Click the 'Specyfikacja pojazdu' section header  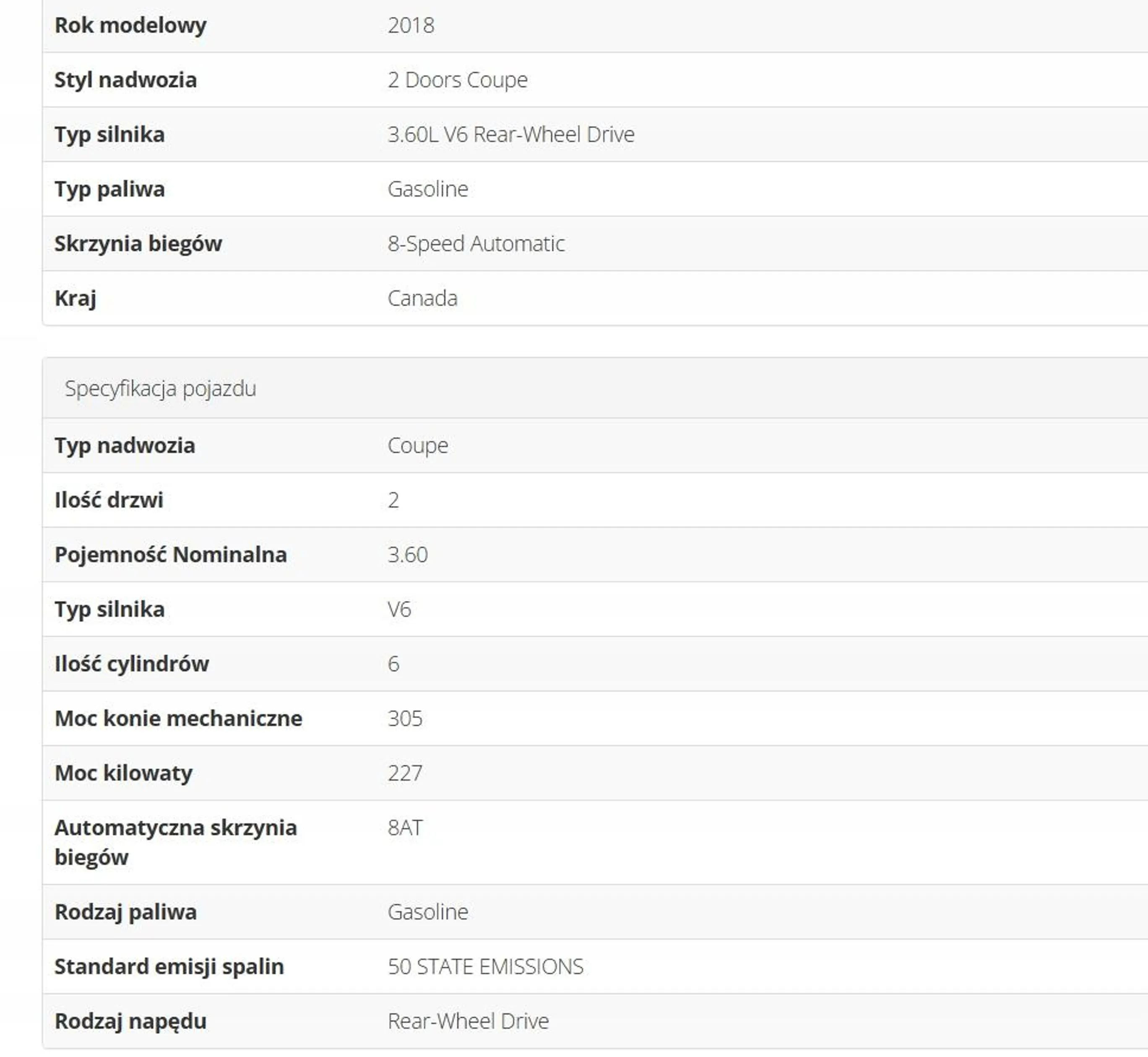[160, 388]
